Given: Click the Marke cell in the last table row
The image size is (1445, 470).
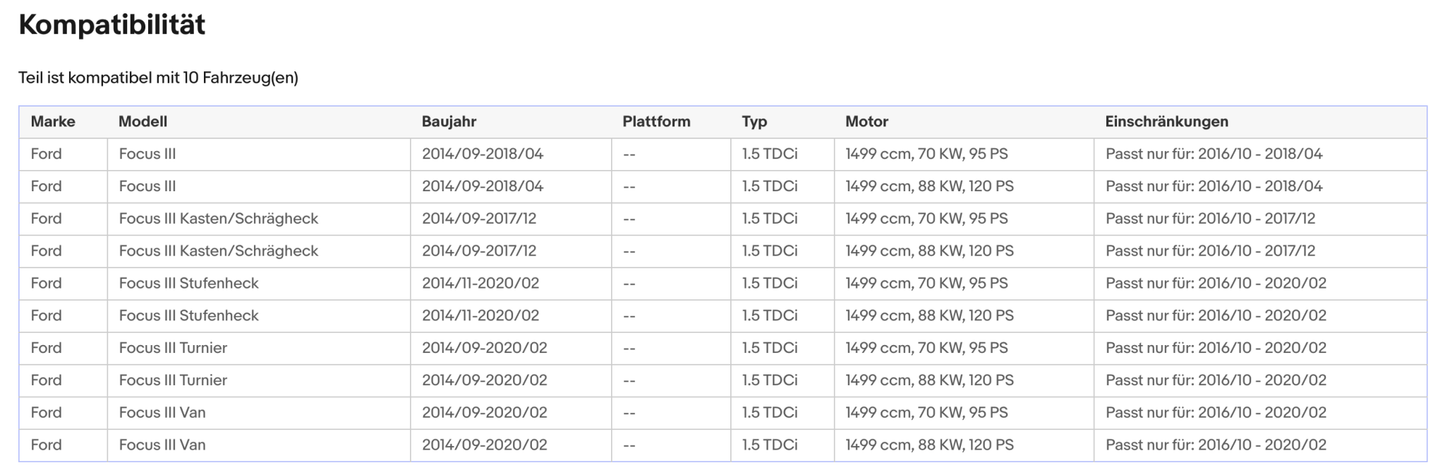Looking at the screenshot, I should (46, 445).
